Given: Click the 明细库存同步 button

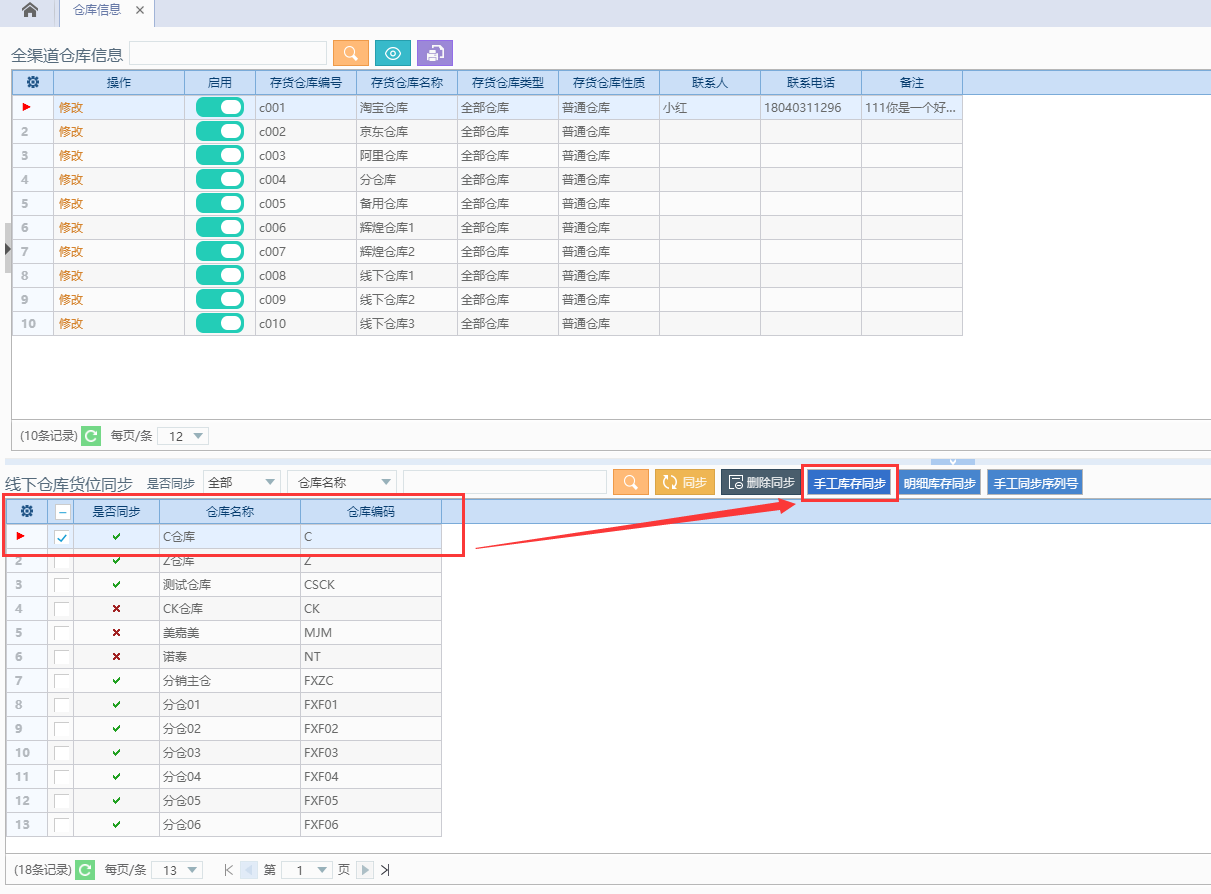Looking at the screenshot, I should coord(939,483).
